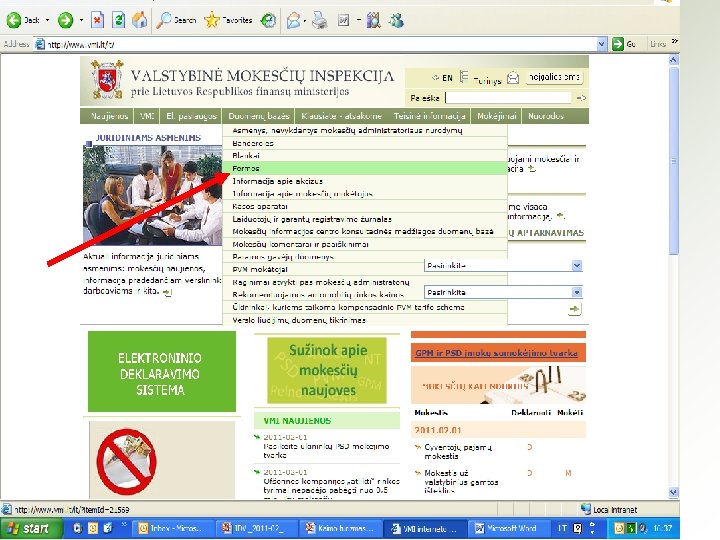Open the Sužinok apie mokesčių naujoves banner

[x=327, y=370]
